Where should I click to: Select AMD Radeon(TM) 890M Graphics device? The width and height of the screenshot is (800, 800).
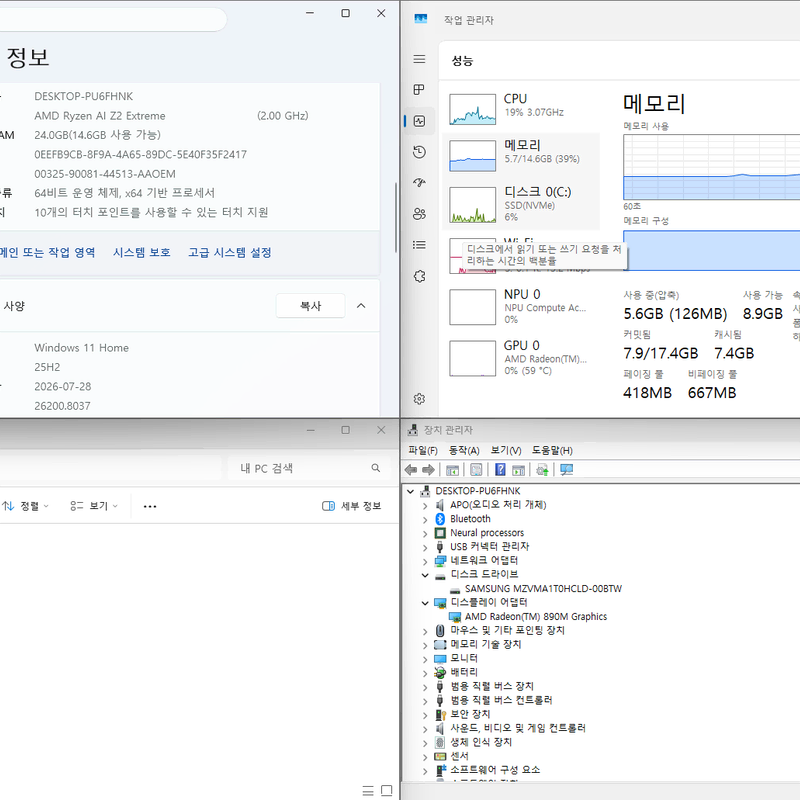click(x=536, y=617)
